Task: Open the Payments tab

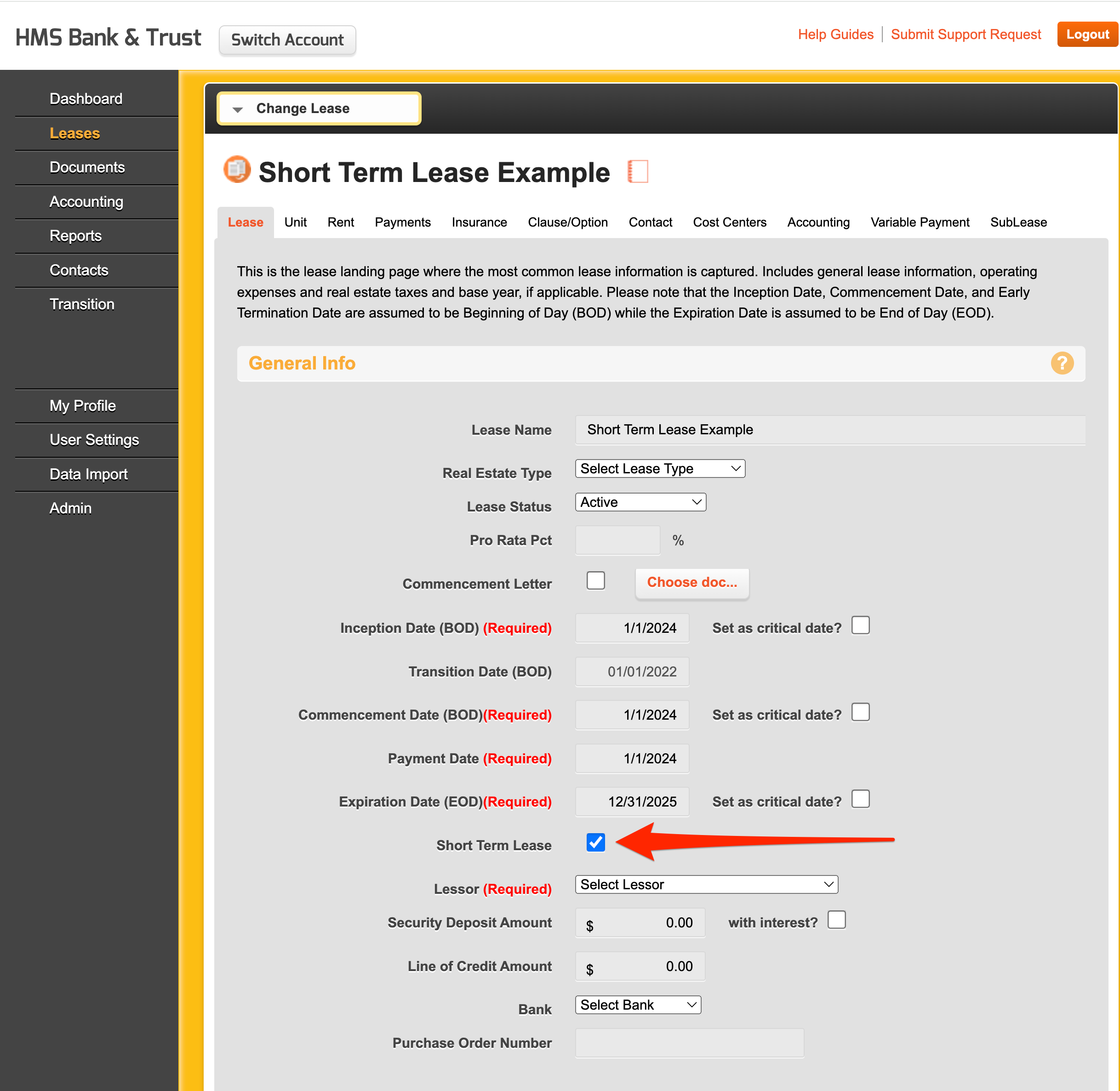Action: [402, 222]
